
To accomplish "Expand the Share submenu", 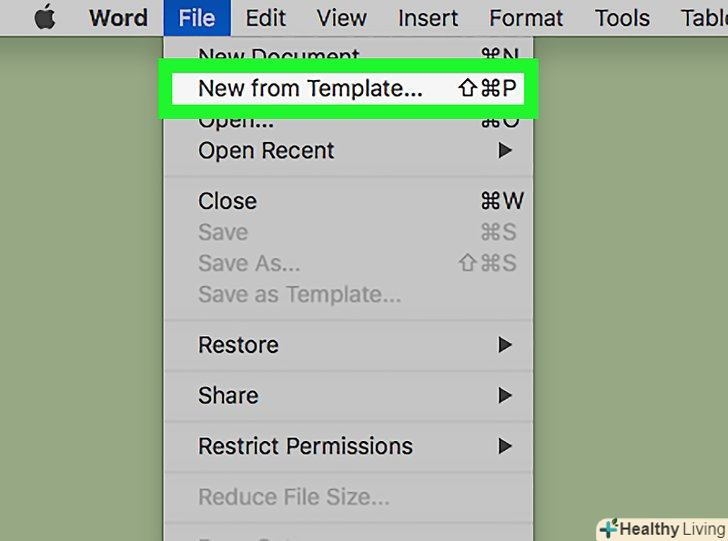I will coord(228,395).
